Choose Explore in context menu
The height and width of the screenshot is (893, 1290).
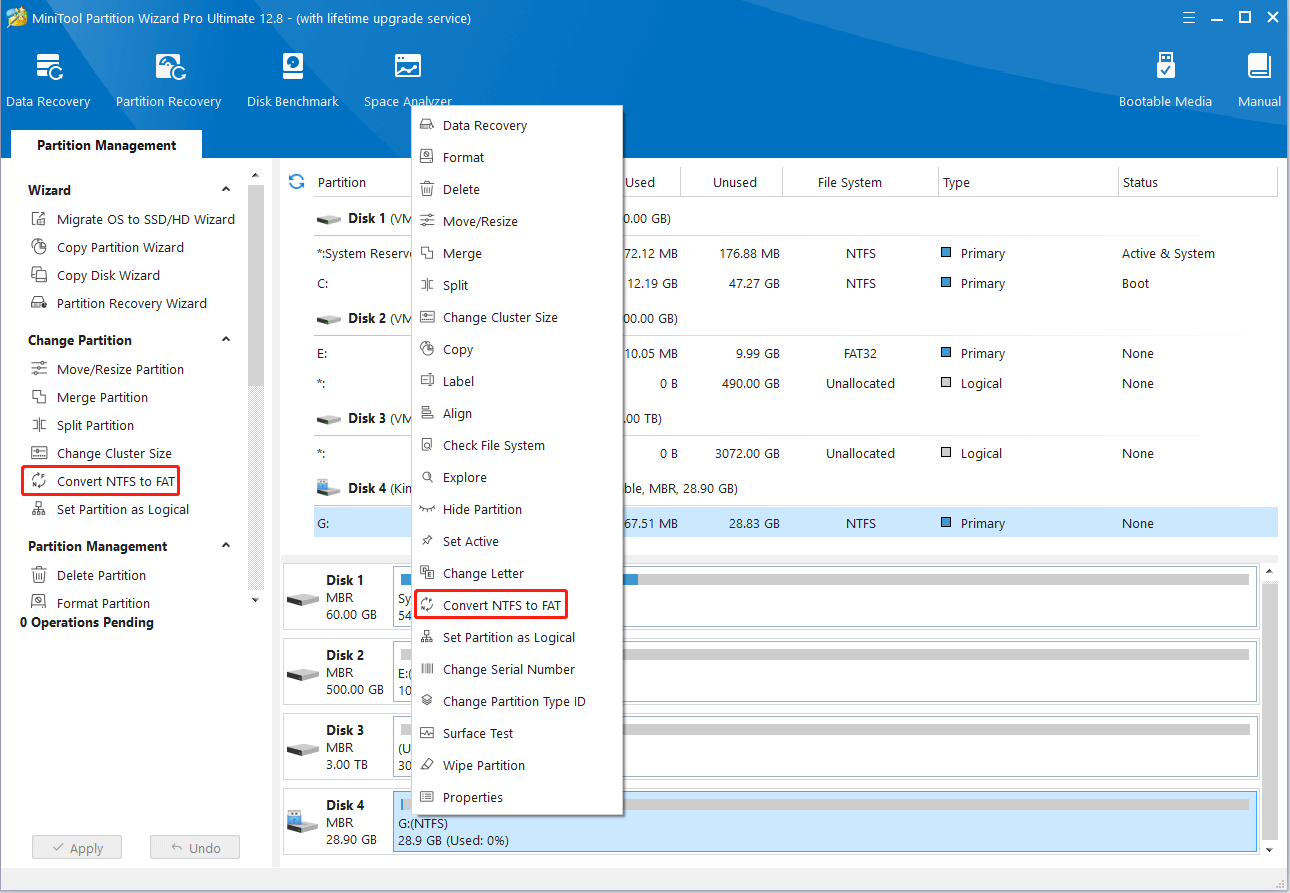click(517, 477)
